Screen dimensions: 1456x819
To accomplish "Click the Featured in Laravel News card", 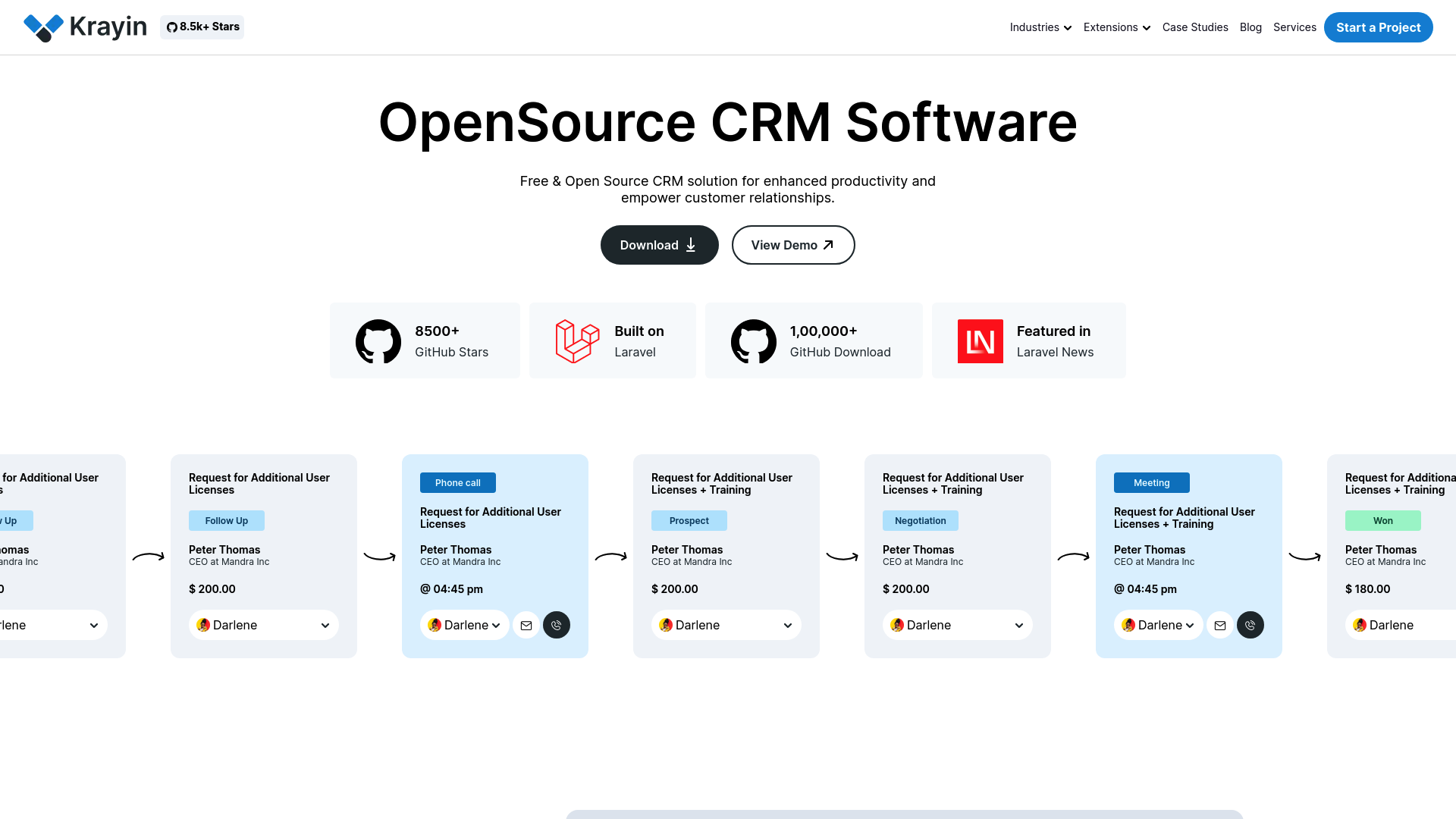I will pyautogui.click(x=1029, y=340).
